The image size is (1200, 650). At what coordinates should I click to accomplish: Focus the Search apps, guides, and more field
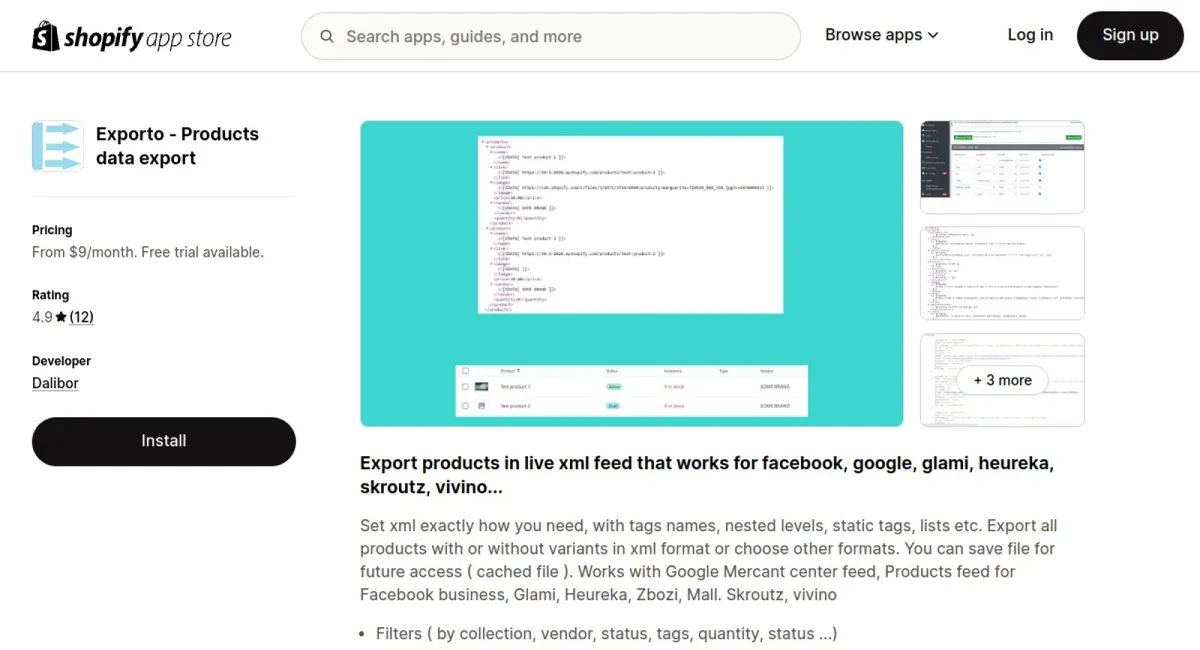(551, 37)
